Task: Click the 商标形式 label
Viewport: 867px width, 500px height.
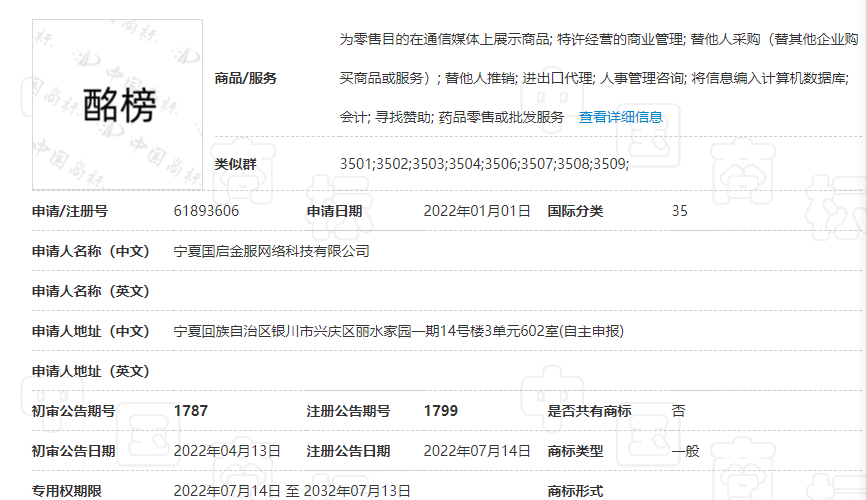Action: 575,491
